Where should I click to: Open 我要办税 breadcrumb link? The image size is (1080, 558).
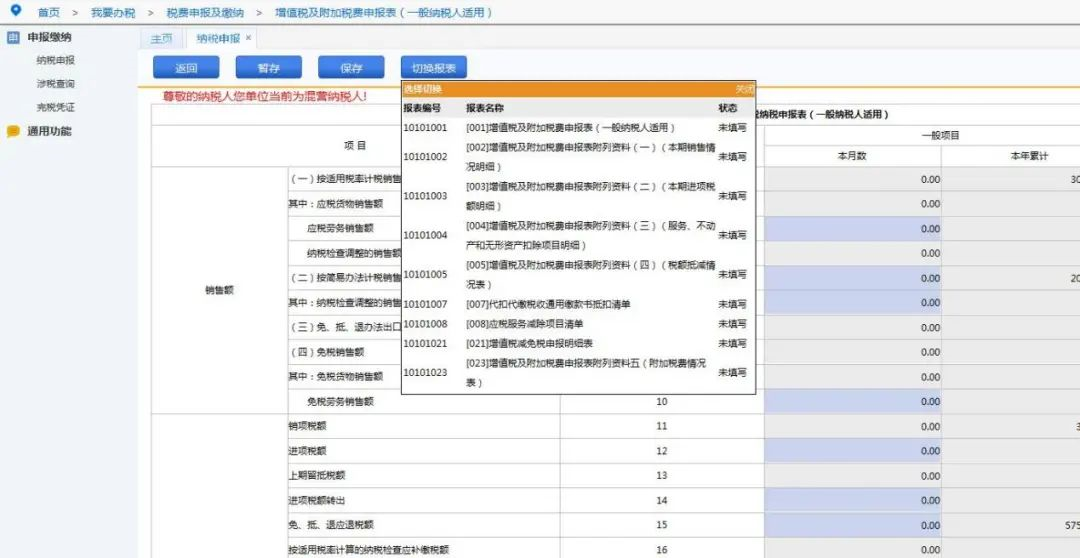tap(113, 12)
